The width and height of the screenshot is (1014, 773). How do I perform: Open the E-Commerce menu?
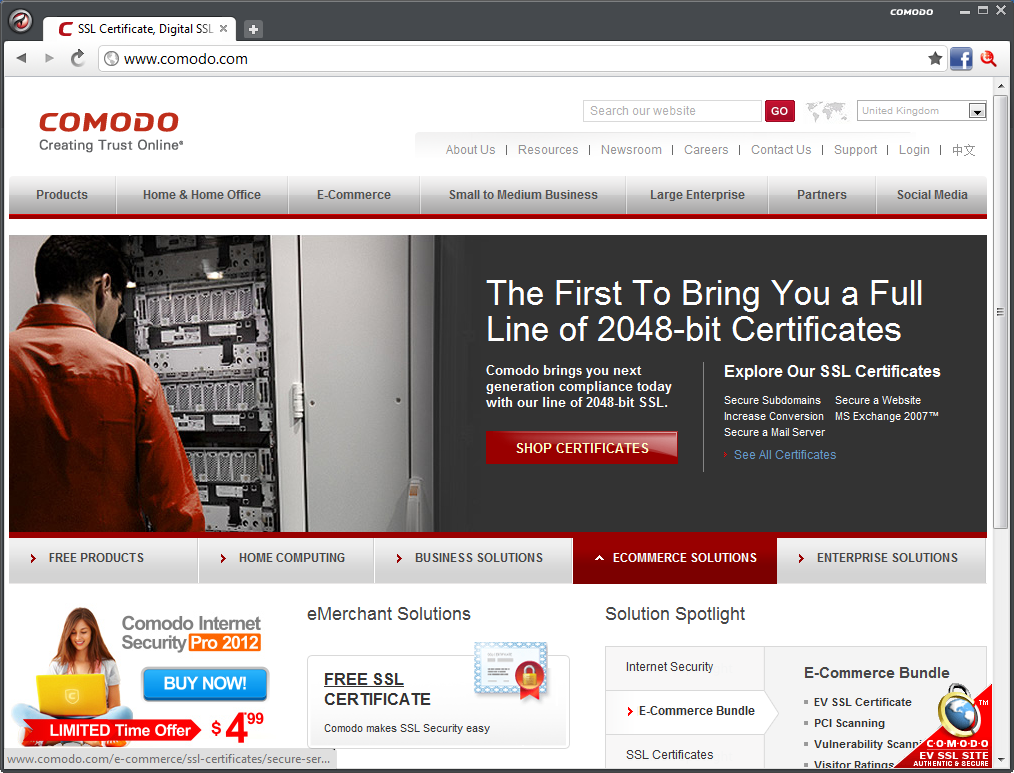point(354,195)
